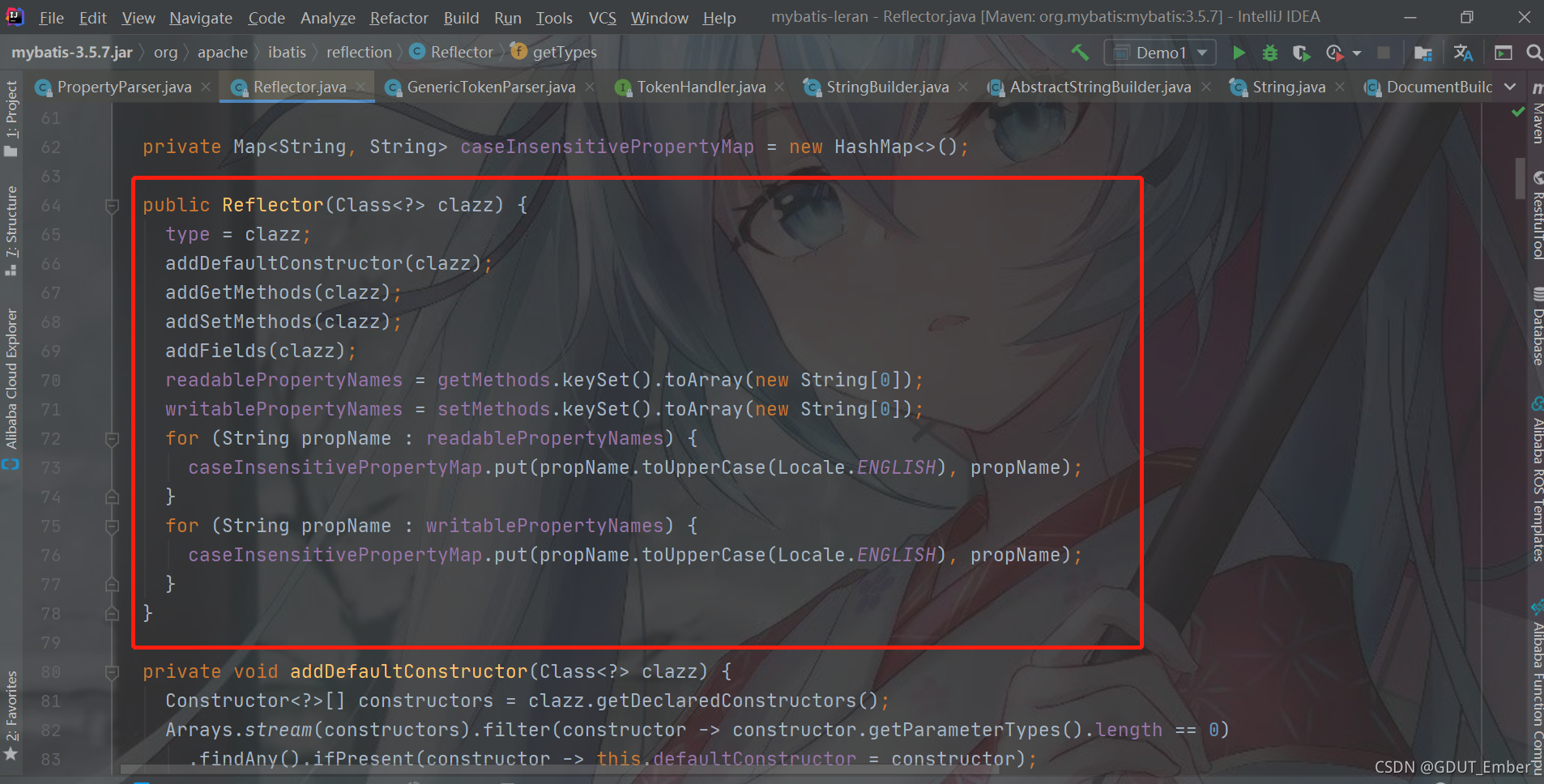Open Search Everywhere magnifier icon
The width and height of the screenshot is (1544, 784).
click(x=1534, y=53)
